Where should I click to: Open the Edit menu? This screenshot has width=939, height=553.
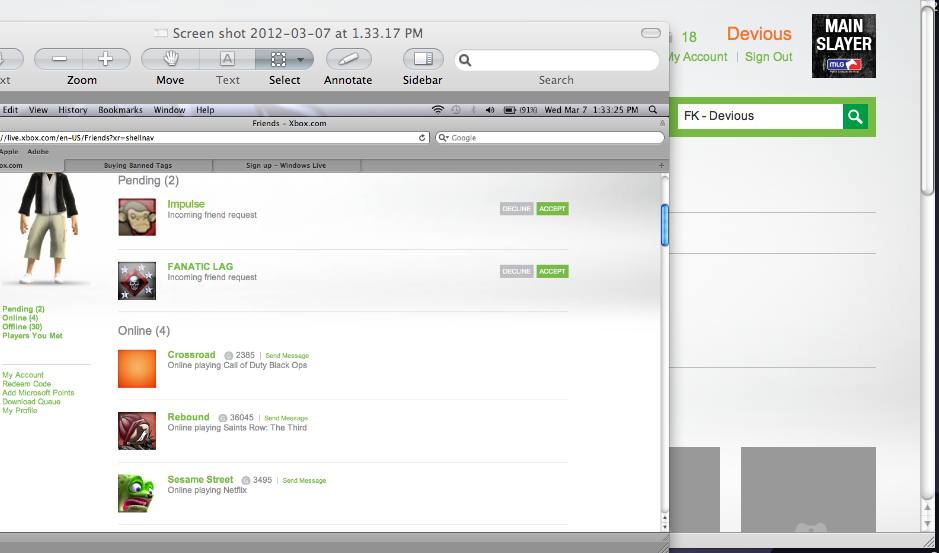[x=10, y=110]
